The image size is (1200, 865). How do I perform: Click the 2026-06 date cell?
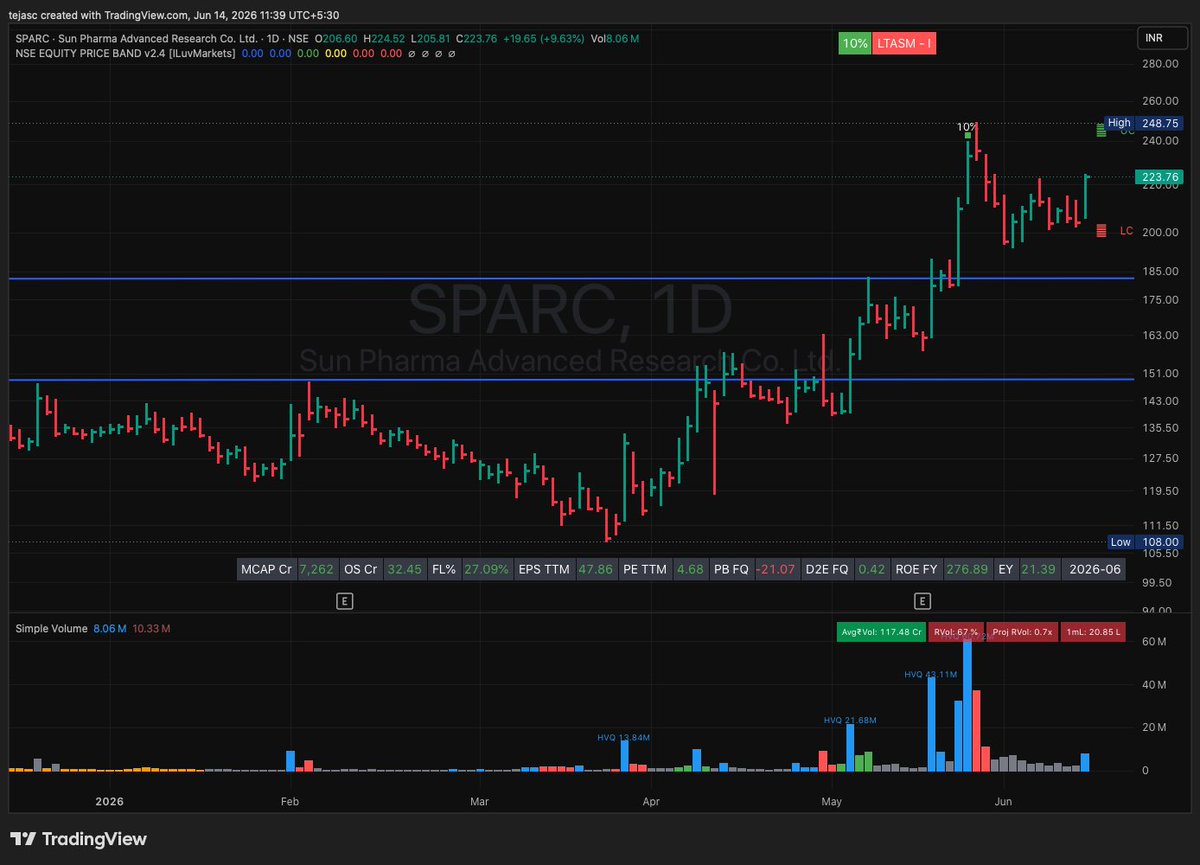(1093, 569)
